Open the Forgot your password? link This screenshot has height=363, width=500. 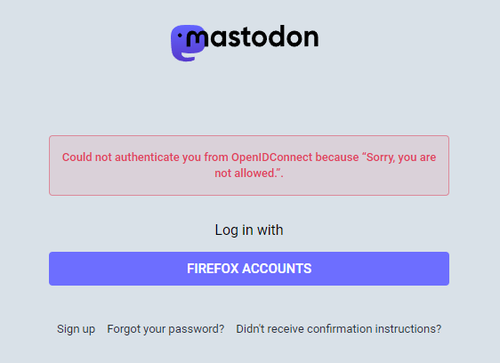(166, 329)
